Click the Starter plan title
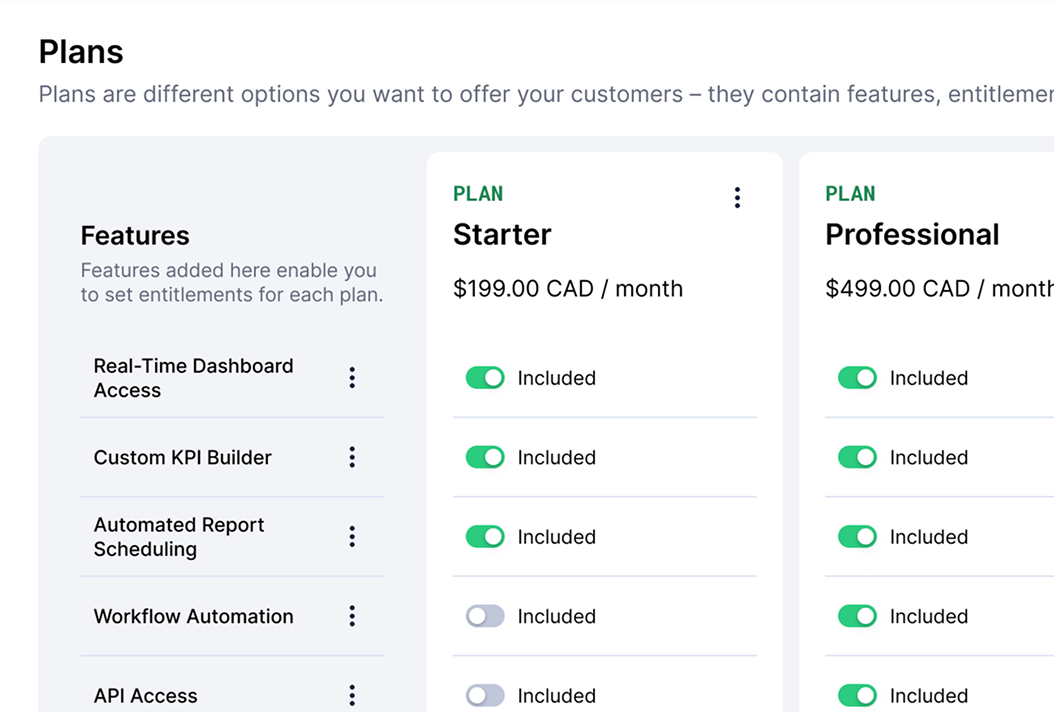Screen dimensions: 1054x712 (502, 235)
